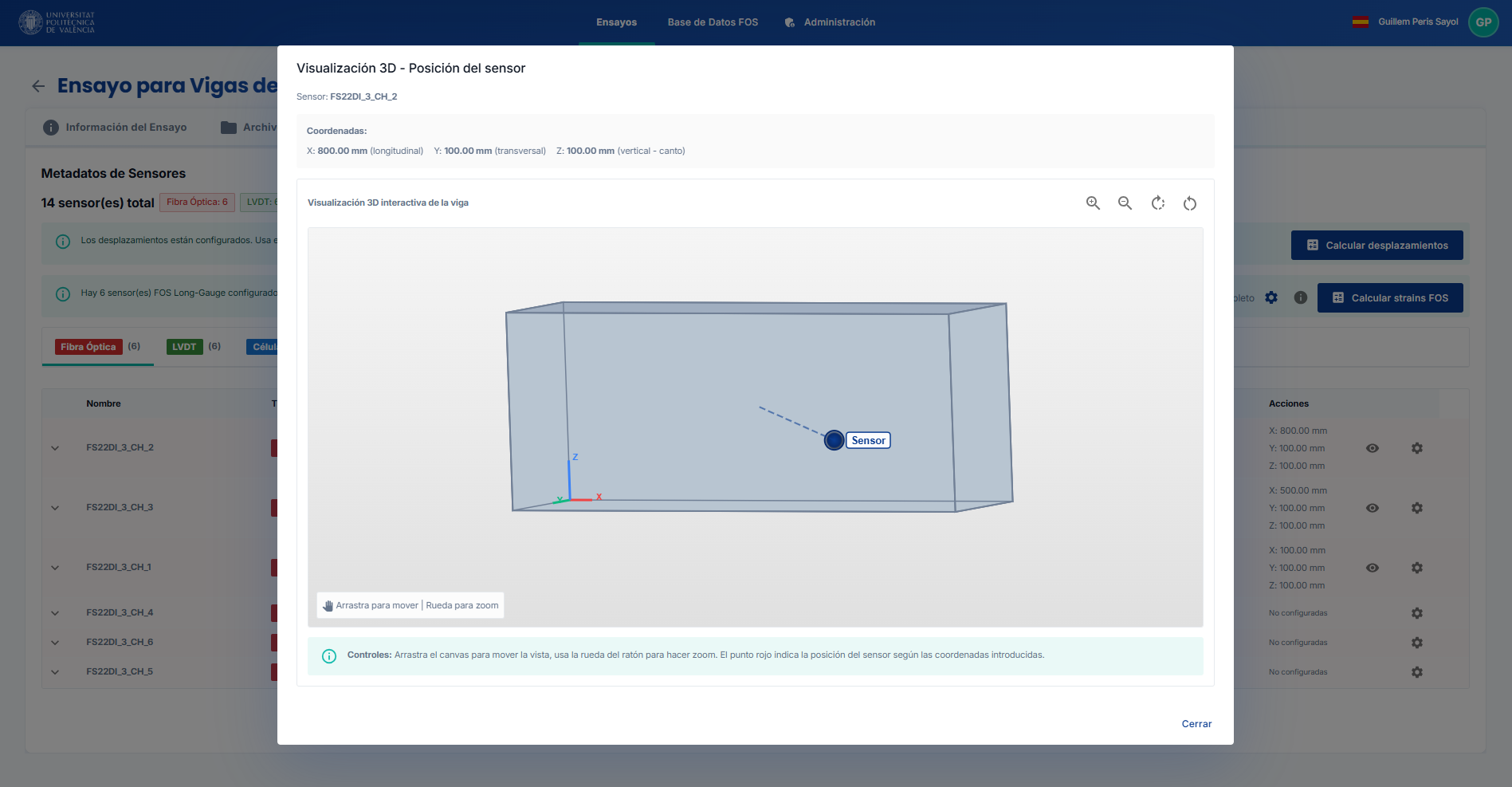Toggle visibility eye for the X: 500.00 mm sensor
Image resolution: width=1512 pixels, height=787 pixels.
1373,508
